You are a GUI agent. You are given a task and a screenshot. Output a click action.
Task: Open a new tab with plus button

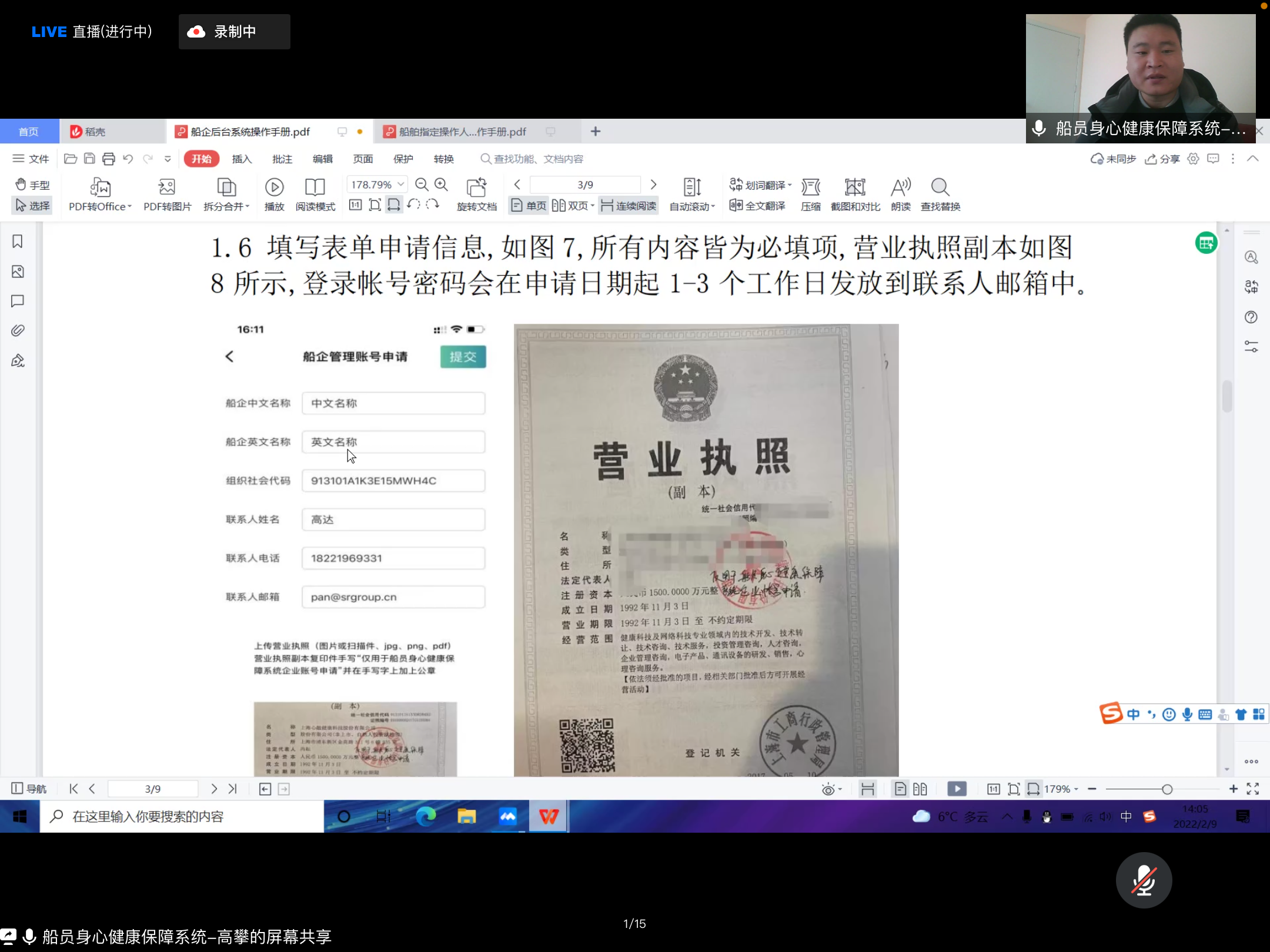(x=596, y=132)
